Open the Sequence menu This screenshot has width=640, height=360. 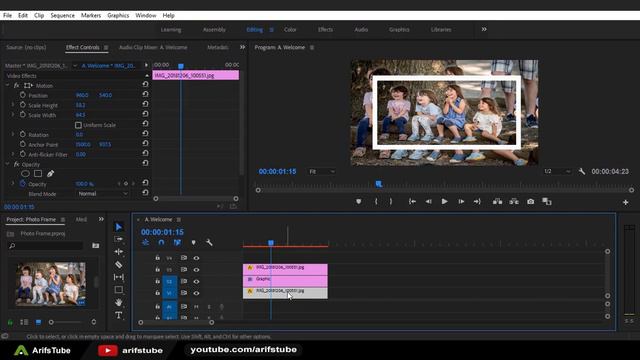(x=62, y=16)
